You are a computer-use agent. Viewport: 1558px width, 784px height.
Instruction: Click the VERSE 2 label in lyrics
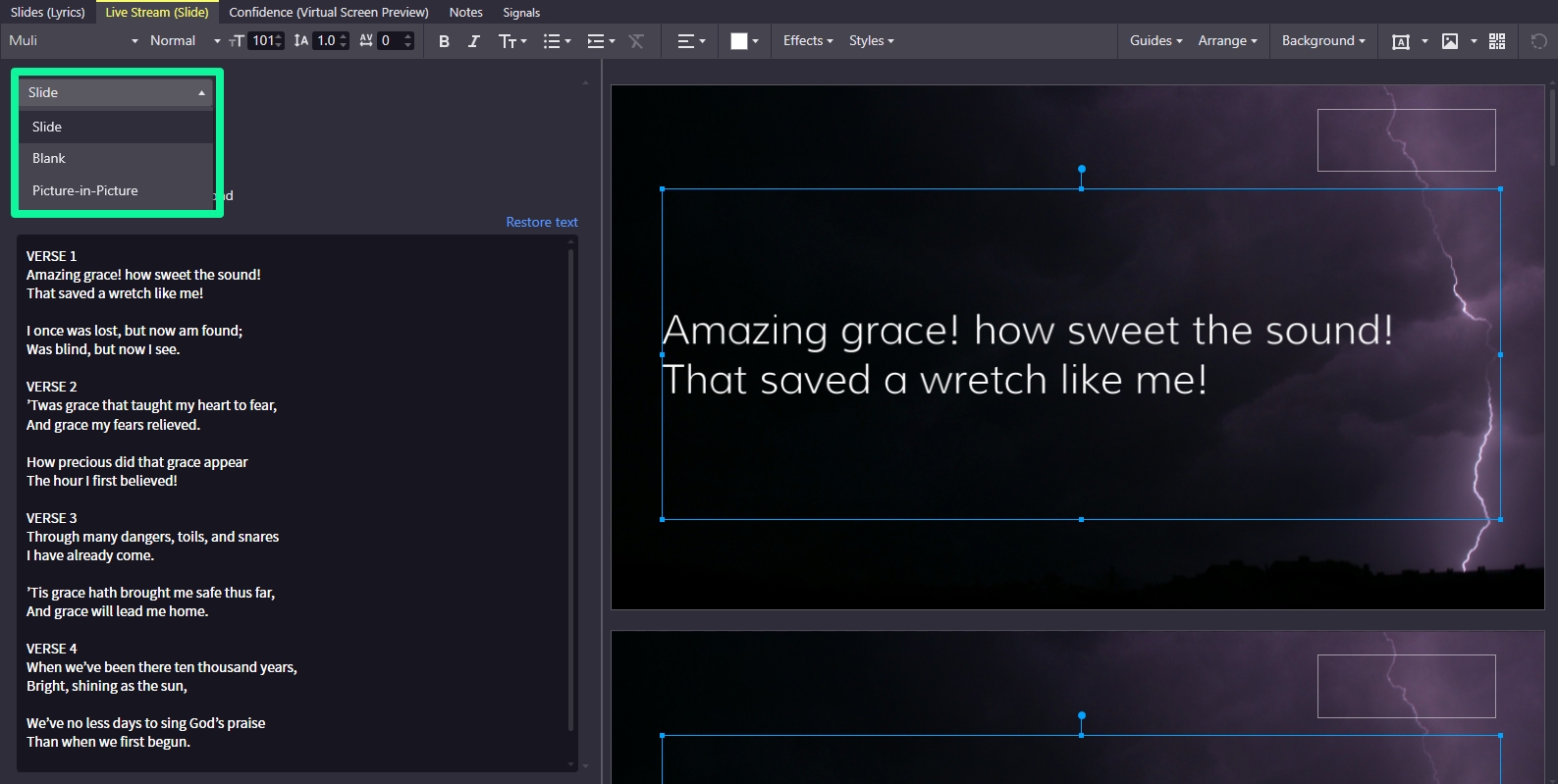[51, 387]
